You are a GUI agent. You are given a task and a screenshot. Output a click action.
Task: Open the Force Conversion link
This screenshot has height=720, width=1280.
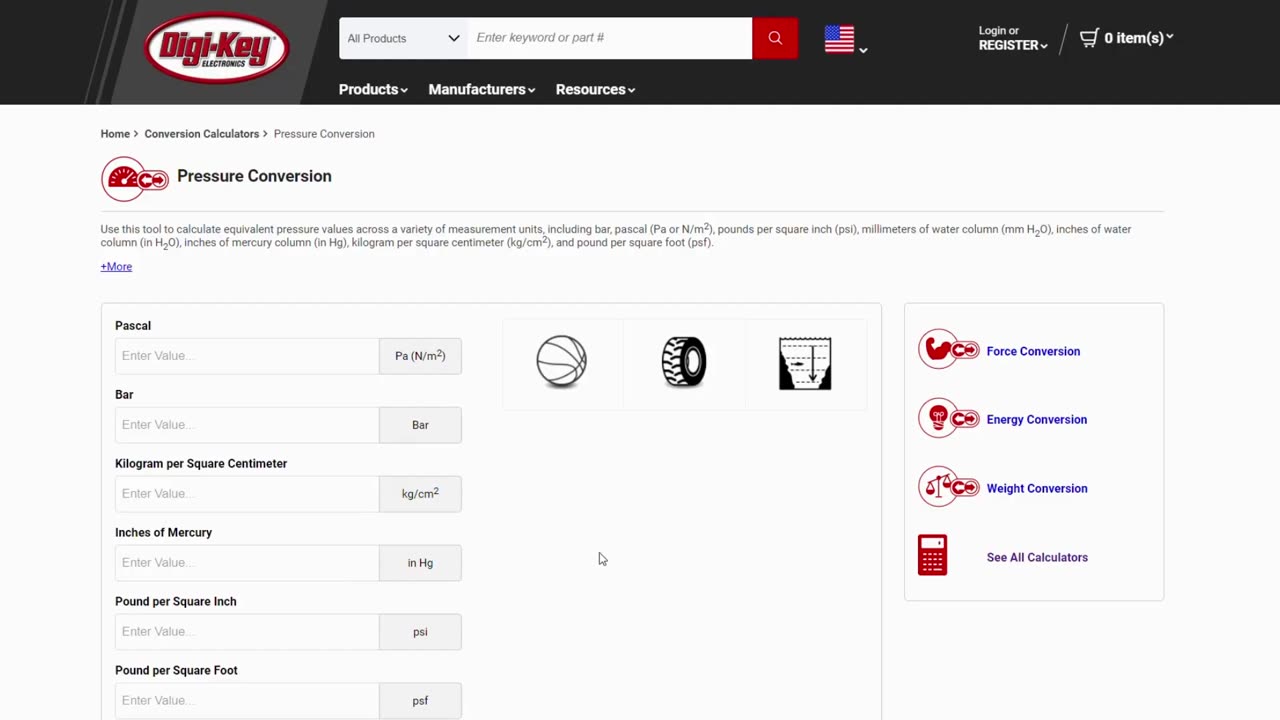(1033, 351)
